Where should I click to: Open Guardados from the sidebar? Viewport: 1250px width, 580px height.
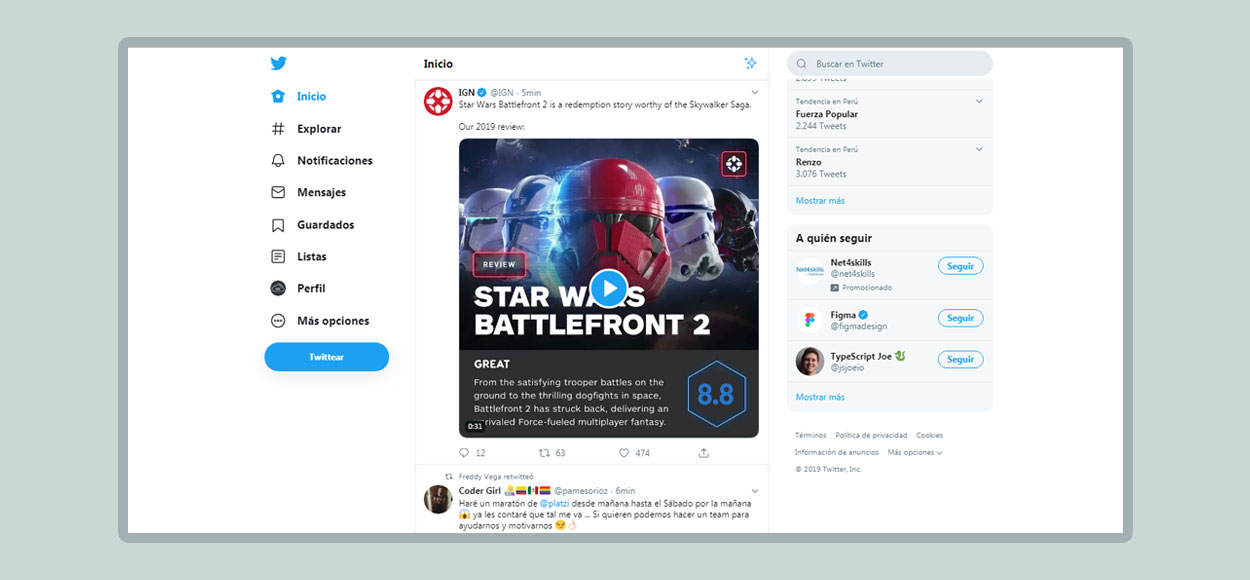pyautogui.click(x=325, y=225)
